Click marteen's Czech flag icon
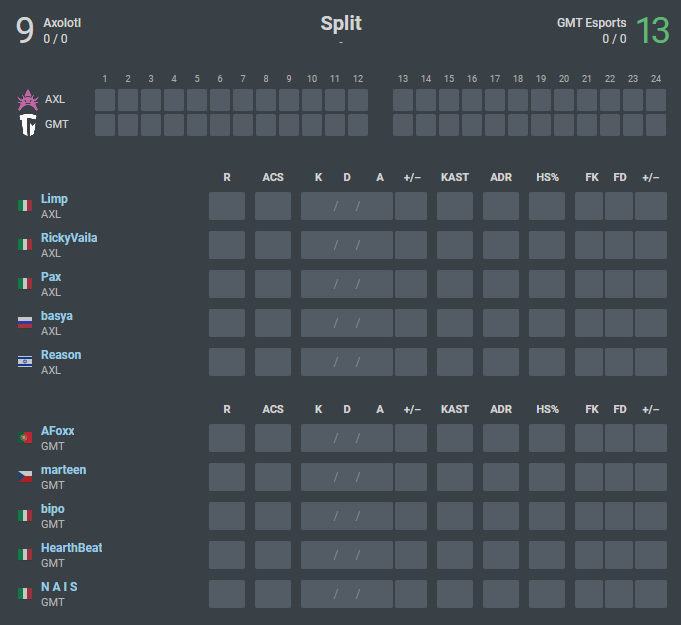This screenshot has width=681, height=625. click(x=25, y=476)
